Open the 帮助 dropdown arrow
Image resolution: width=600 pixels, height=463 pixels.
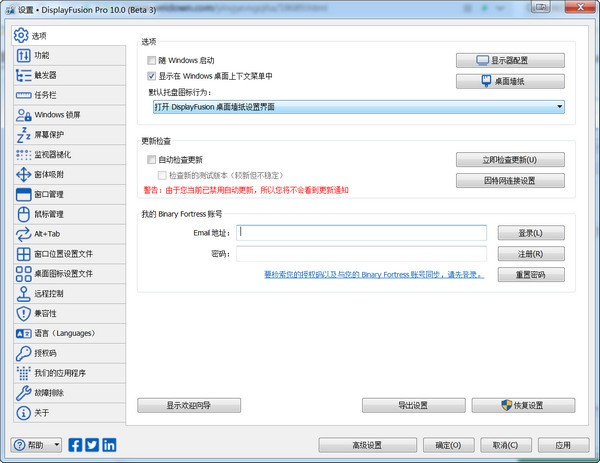click(57, 445)
